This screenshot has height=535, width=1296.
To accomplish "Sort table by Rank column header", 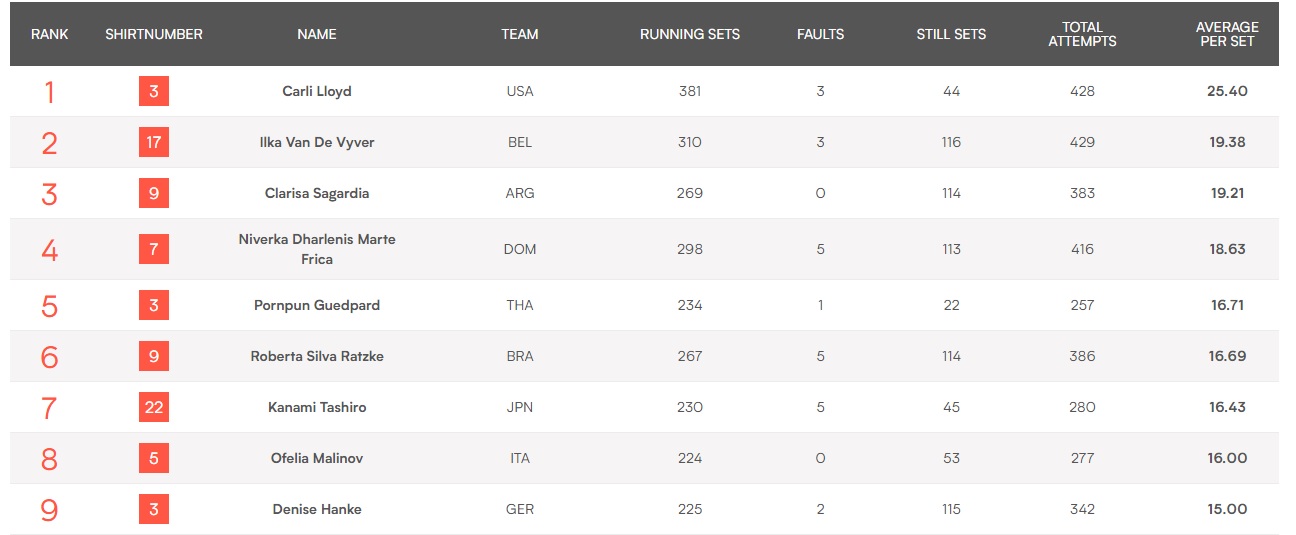I will tap(50, 34).
